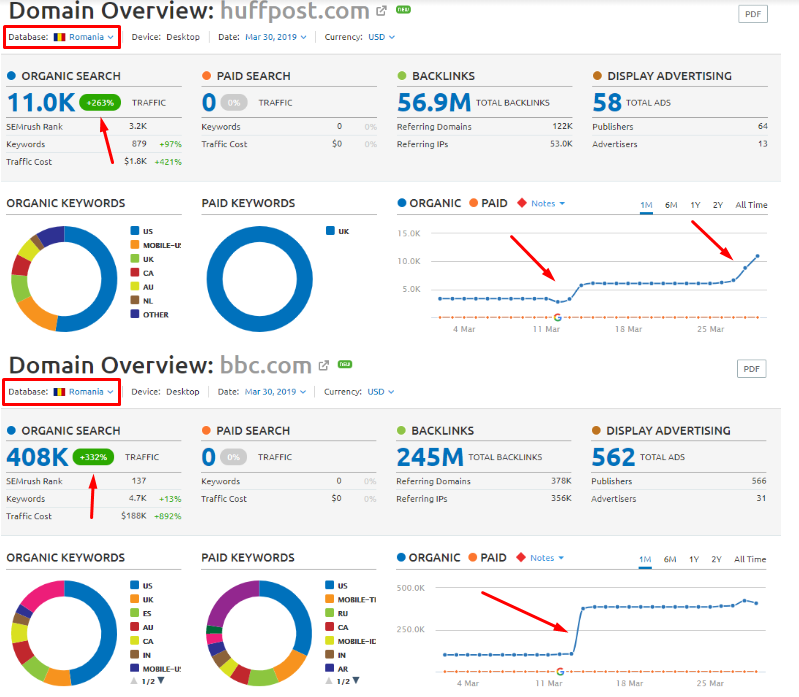Open huffpost.com organic traffic value 11.0K

pos(41,102)
